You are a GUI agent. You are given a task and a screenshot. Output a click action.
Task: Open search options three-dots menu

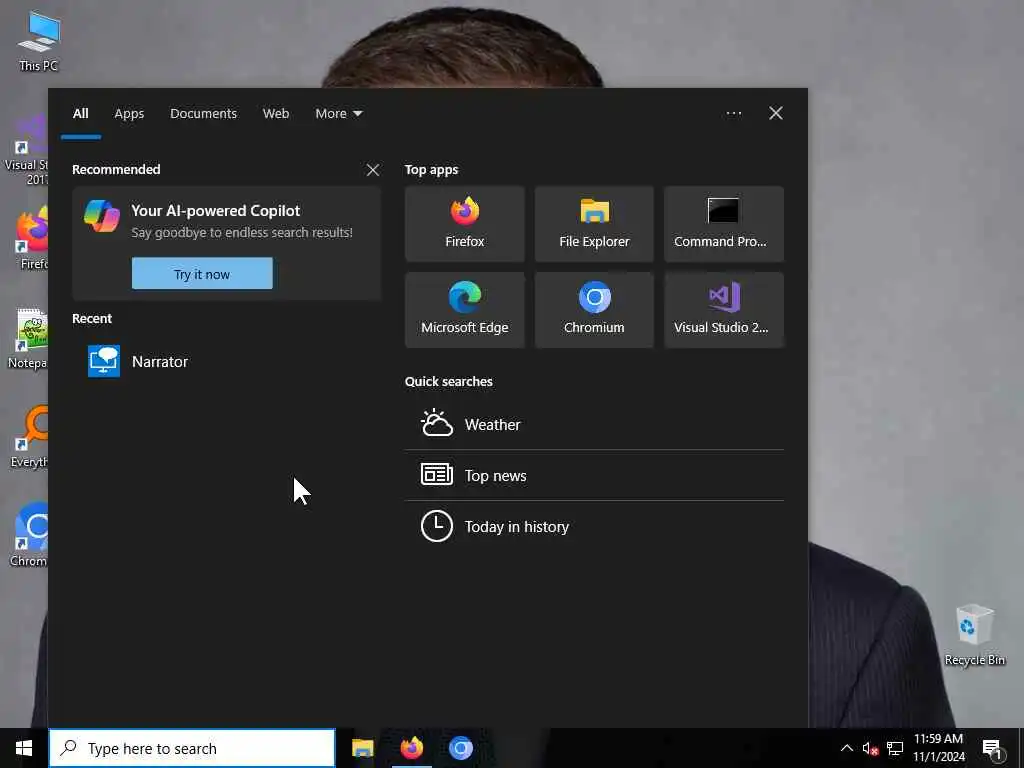coord(733,113)
